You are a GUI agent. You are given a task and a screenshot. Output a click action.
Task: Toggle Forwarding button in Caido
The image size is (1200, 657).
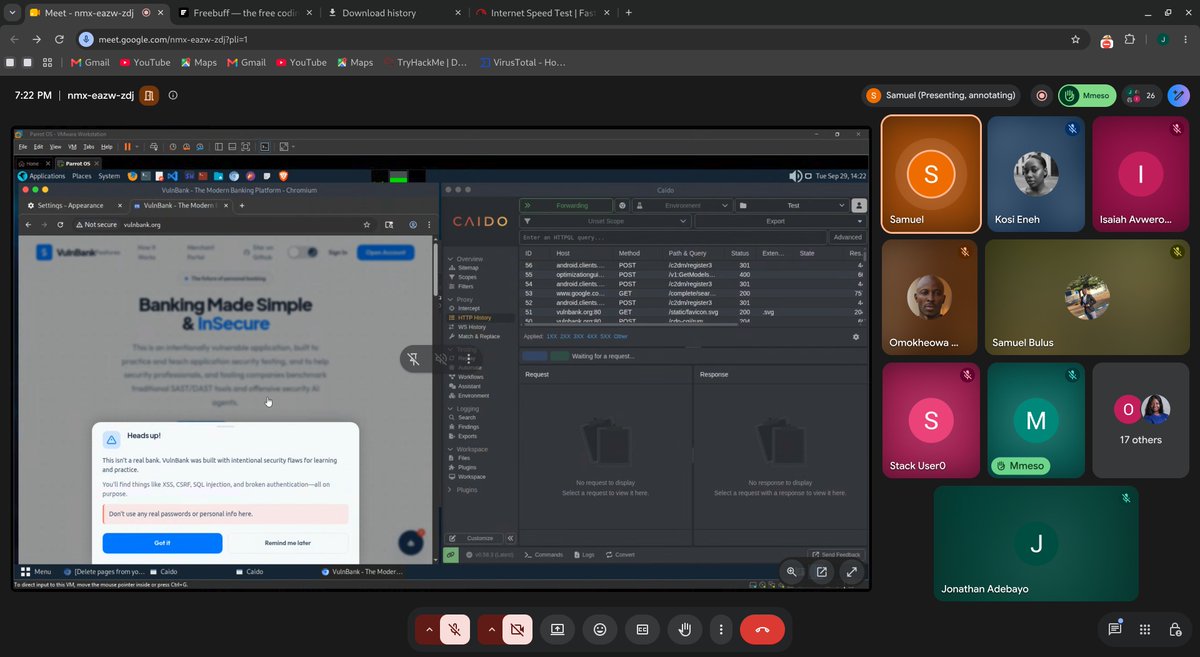coord(566,205)
